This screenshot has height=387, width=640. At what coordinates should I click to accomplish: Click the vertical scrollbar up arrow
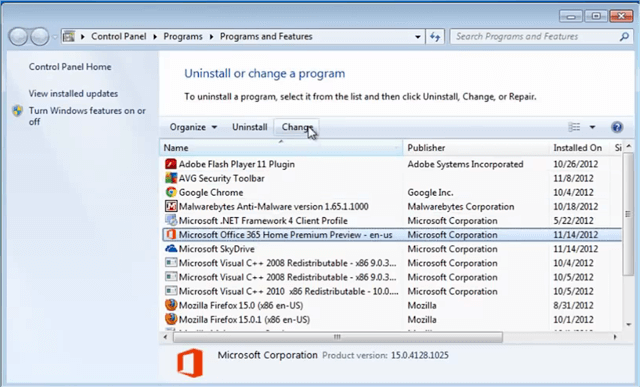628,146
